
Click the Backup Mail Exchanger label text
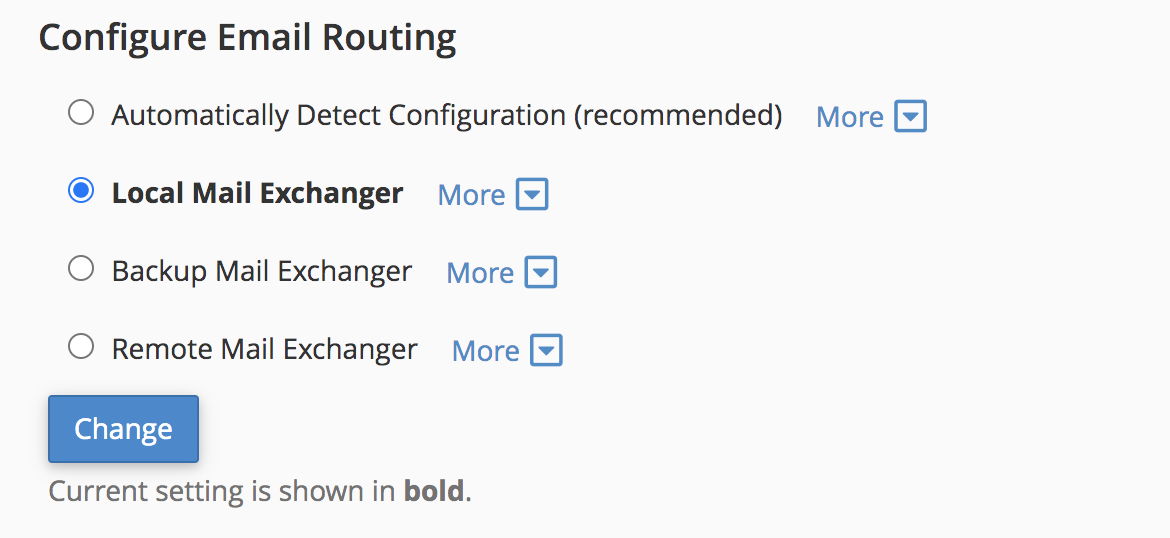262,271
